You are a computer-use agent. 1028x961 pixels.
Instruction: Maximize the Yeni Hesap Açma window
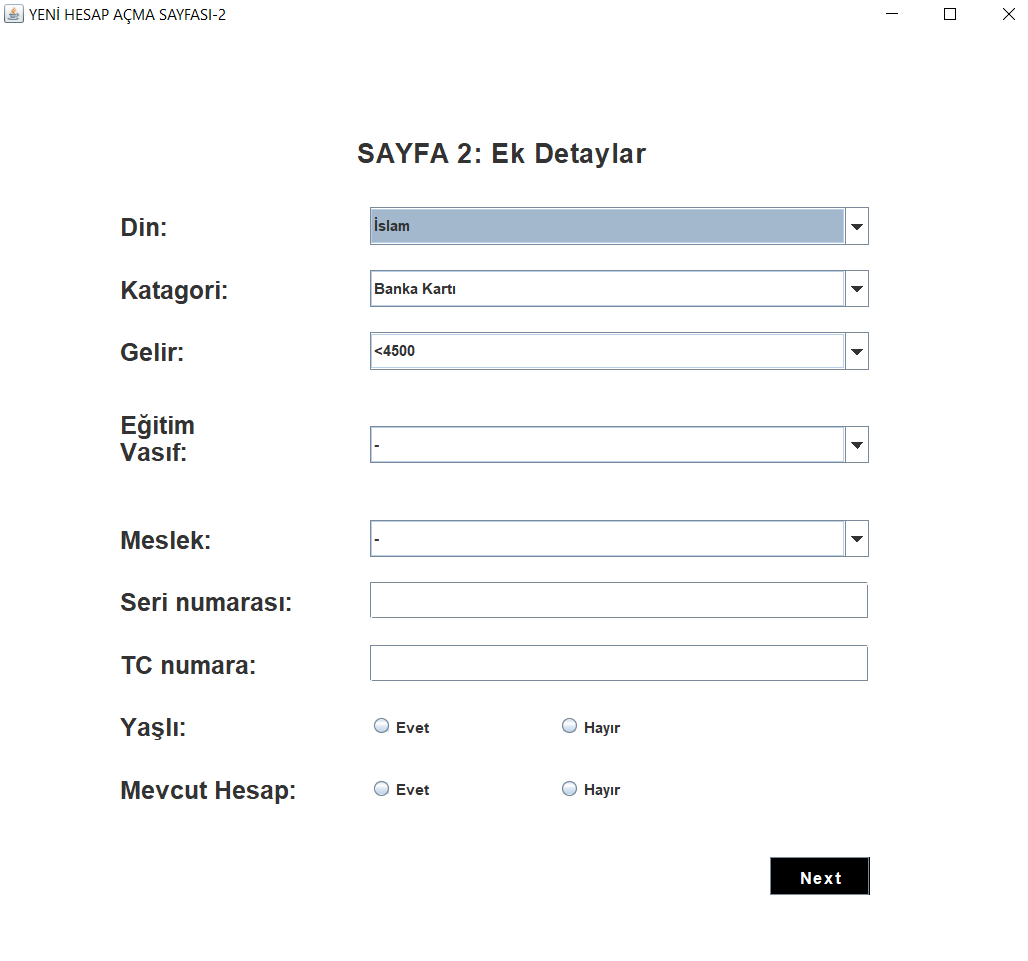click(x=950, y=14)
